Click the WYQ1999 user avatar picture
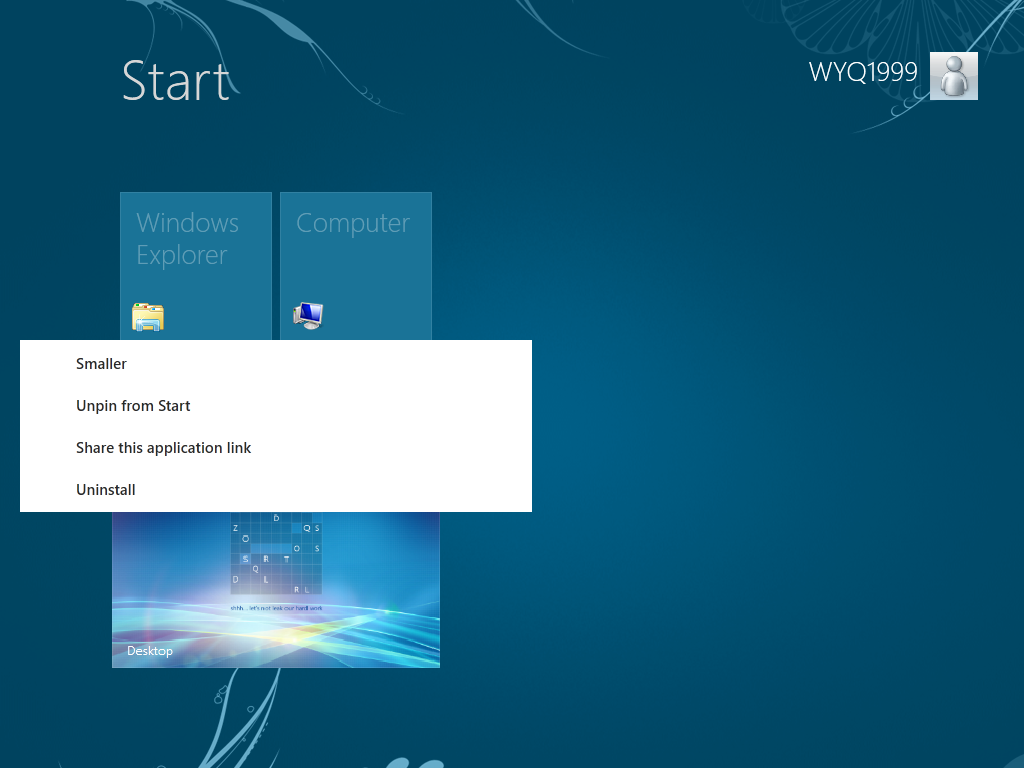The image size is (1024, 768). point(953,76)
